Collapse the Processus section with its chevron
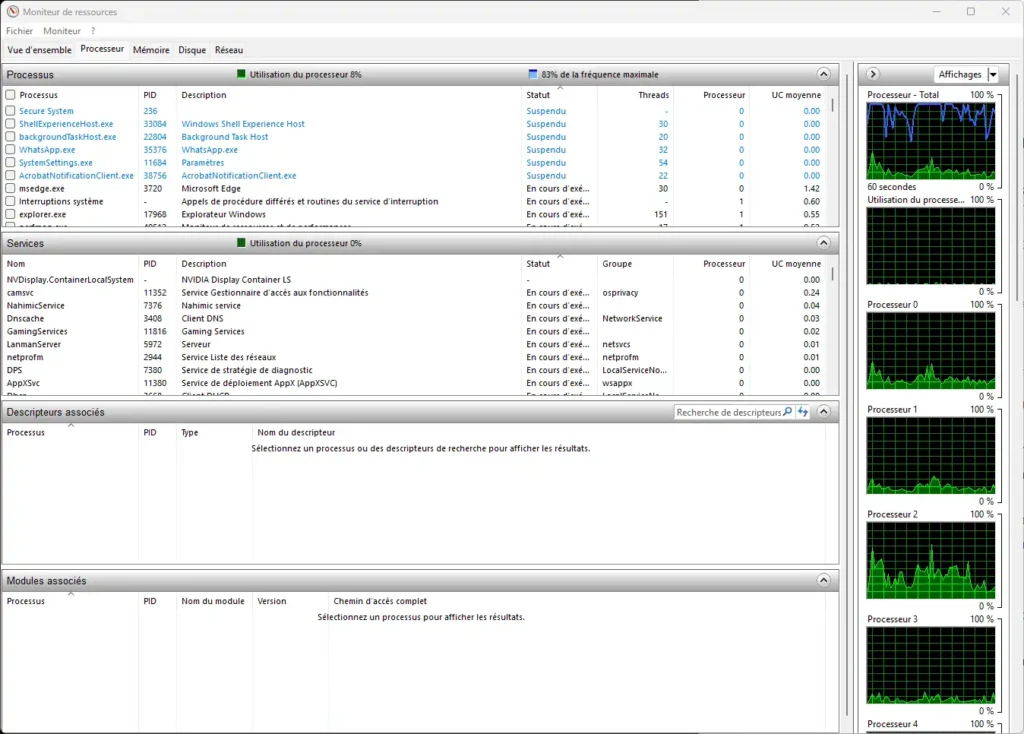 [x=823, y=74]
